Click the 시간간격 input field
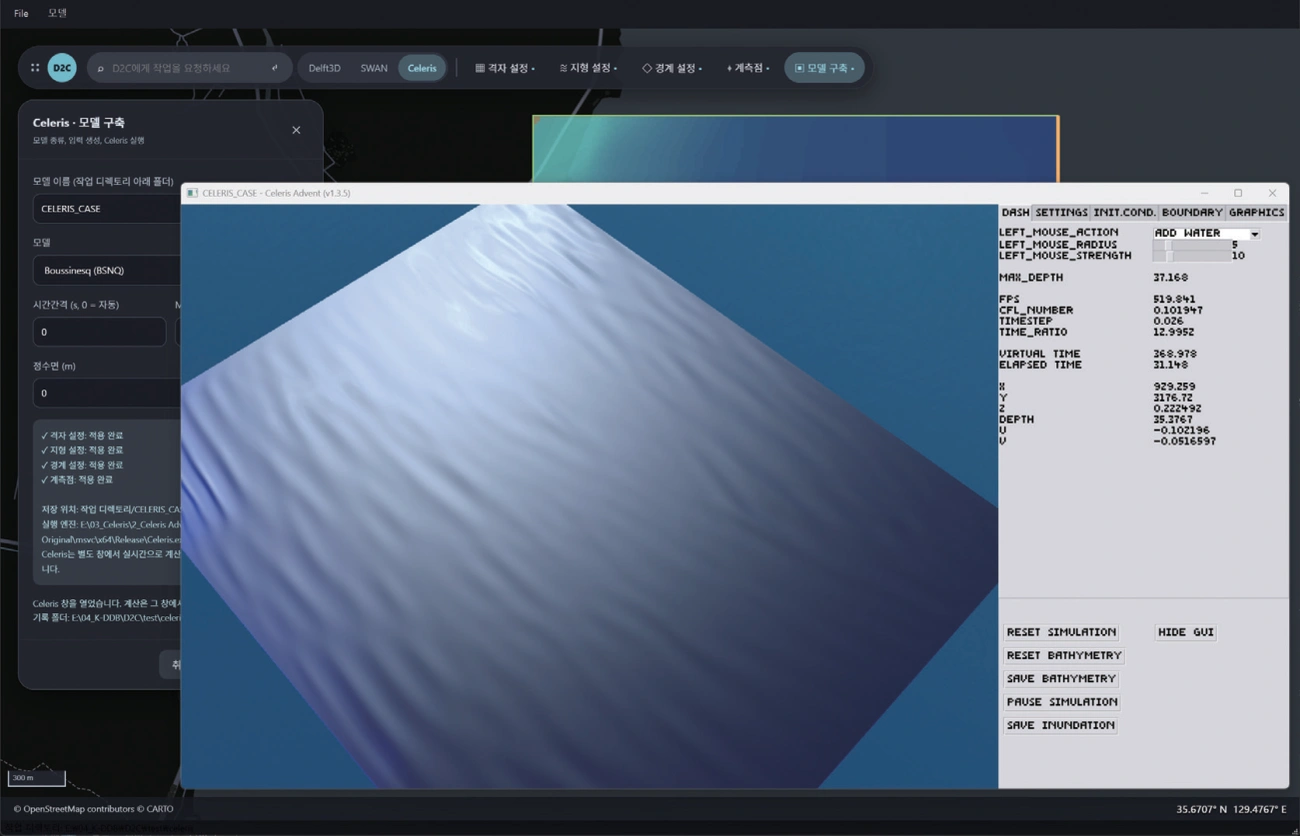1300x836 pixels. 99,332
